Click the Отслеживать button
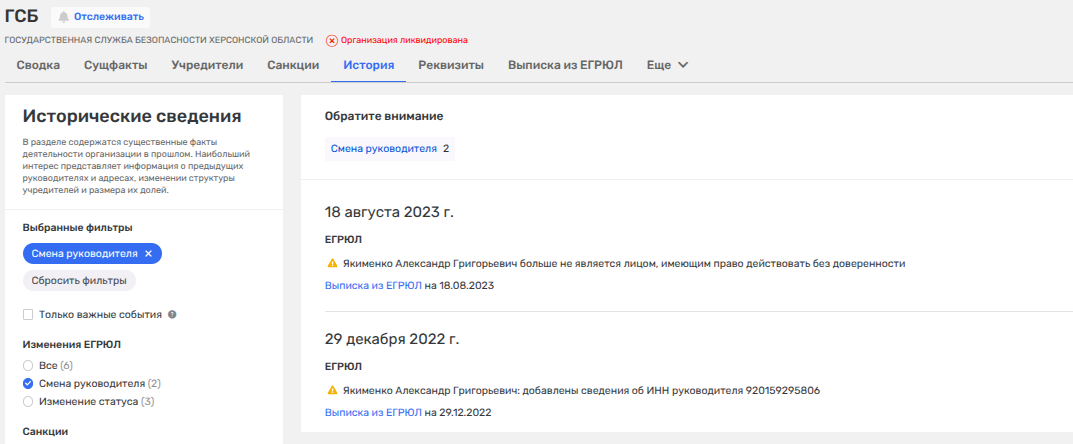Viewport: 1073px width, 444px height. tap(100, 17)
